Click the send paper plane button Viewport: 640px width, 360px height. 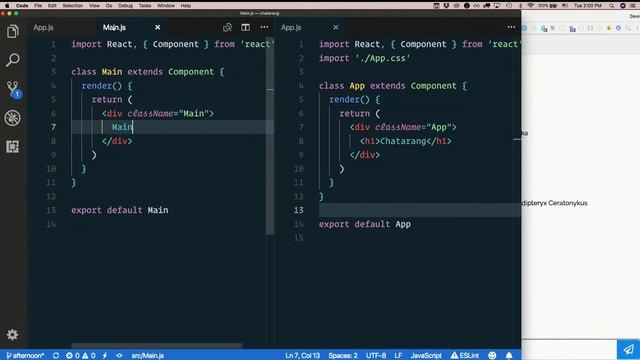pyautogui.click(x=628, y=349)
